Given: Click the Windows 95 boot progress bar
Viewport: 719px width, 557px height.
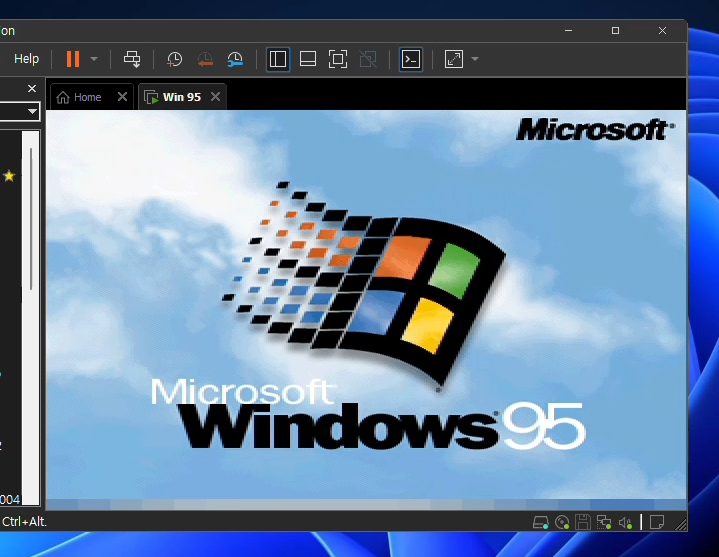Looking at the screenshot, I should point(366,504).
